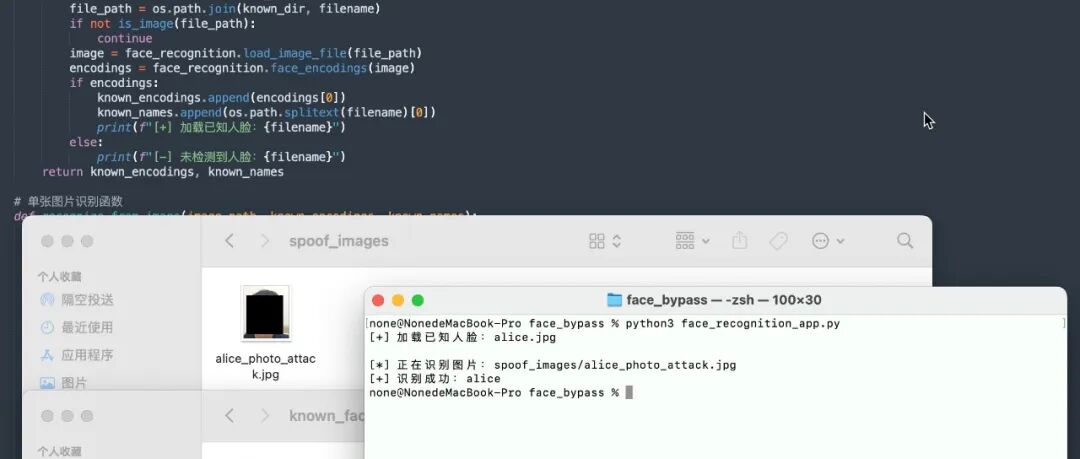The height and width of the screenshot is (459, 1080).
Task: Click the search icon in spoof_images window
Action: click(905, 241)
